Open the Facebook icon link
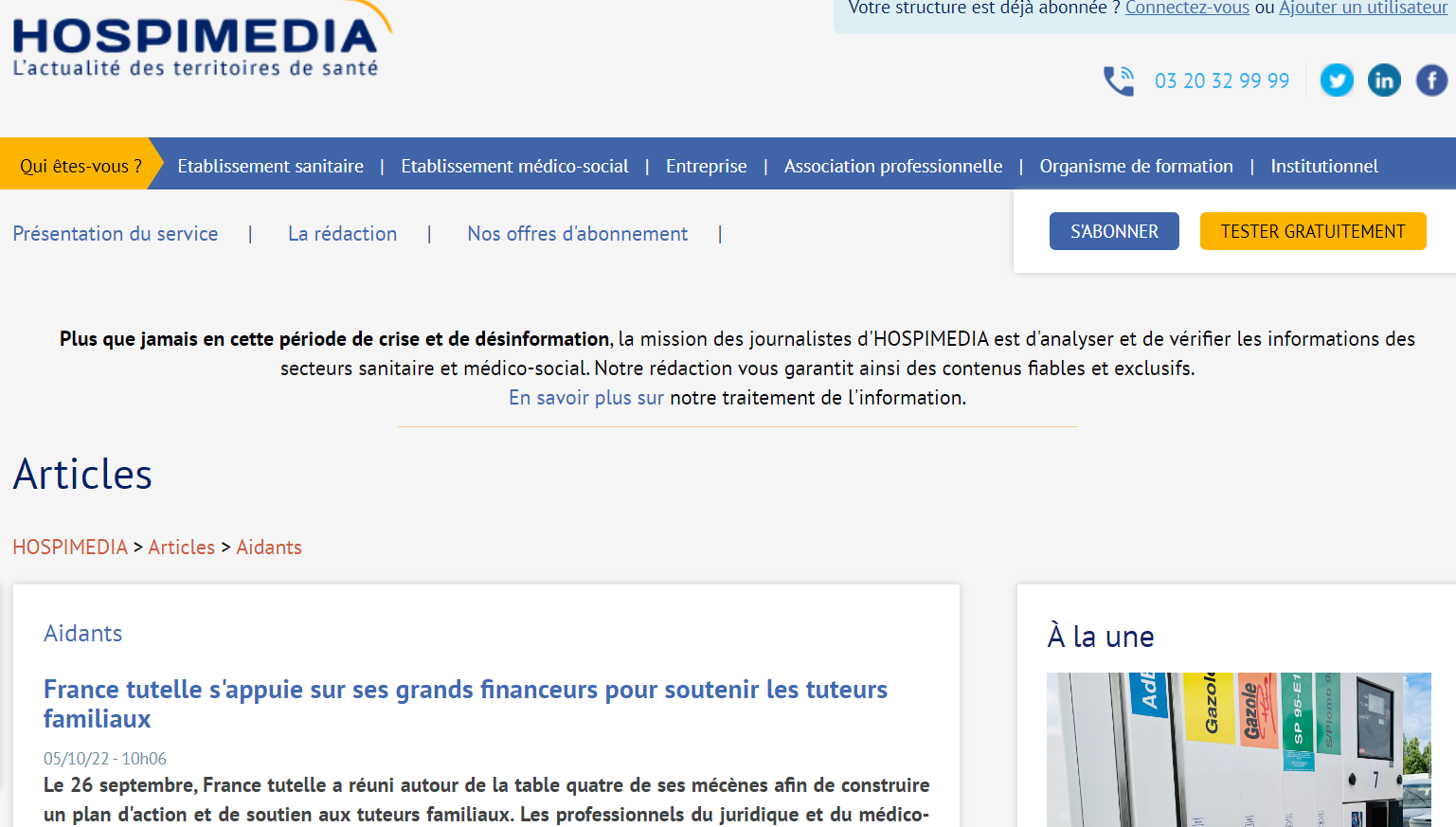This screenshot has width=1456, height=827. click(x=1431, y=81)
